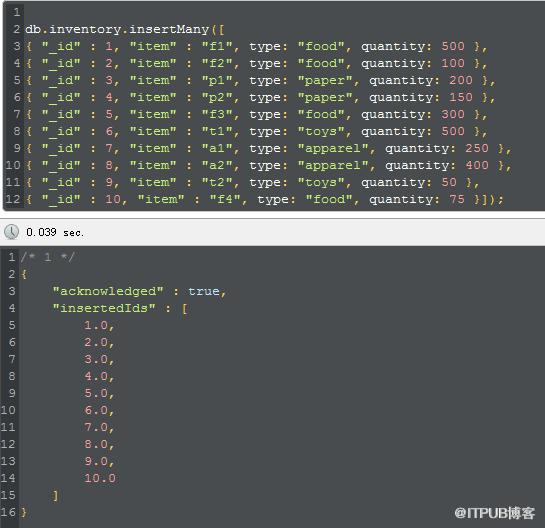This screenshot has height=528, width=545.
Task: Click the 'true' value in the result
Action: pos(204,292)
